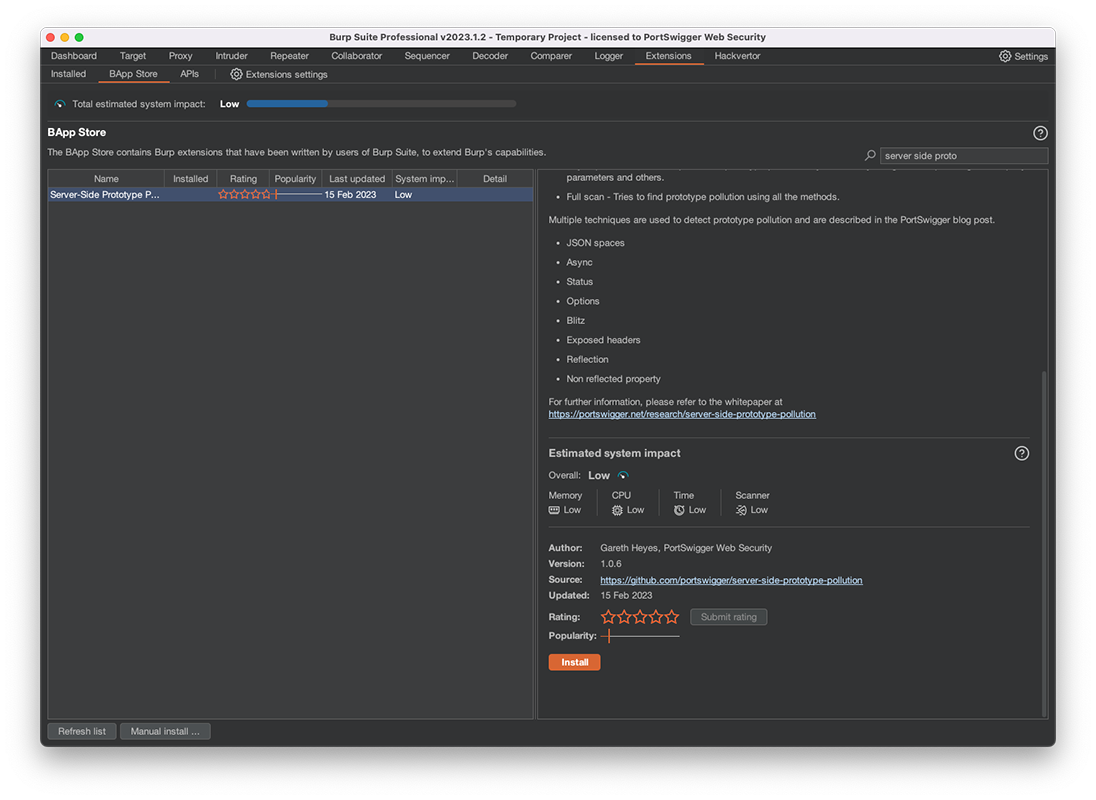Sort by the Name column header
The width and height of the screenshot is (1096, 800).
click(106, 179)
